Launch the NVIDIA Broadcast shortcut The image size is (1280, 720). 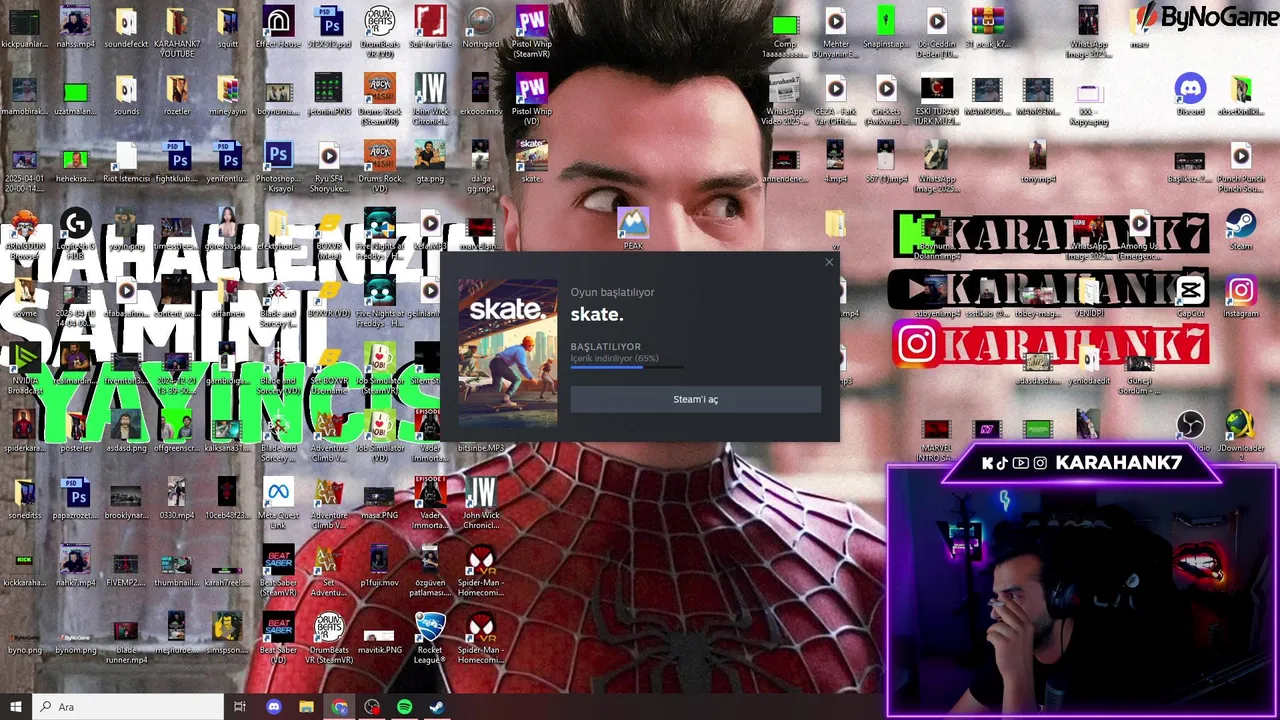(x=25, y=368)
